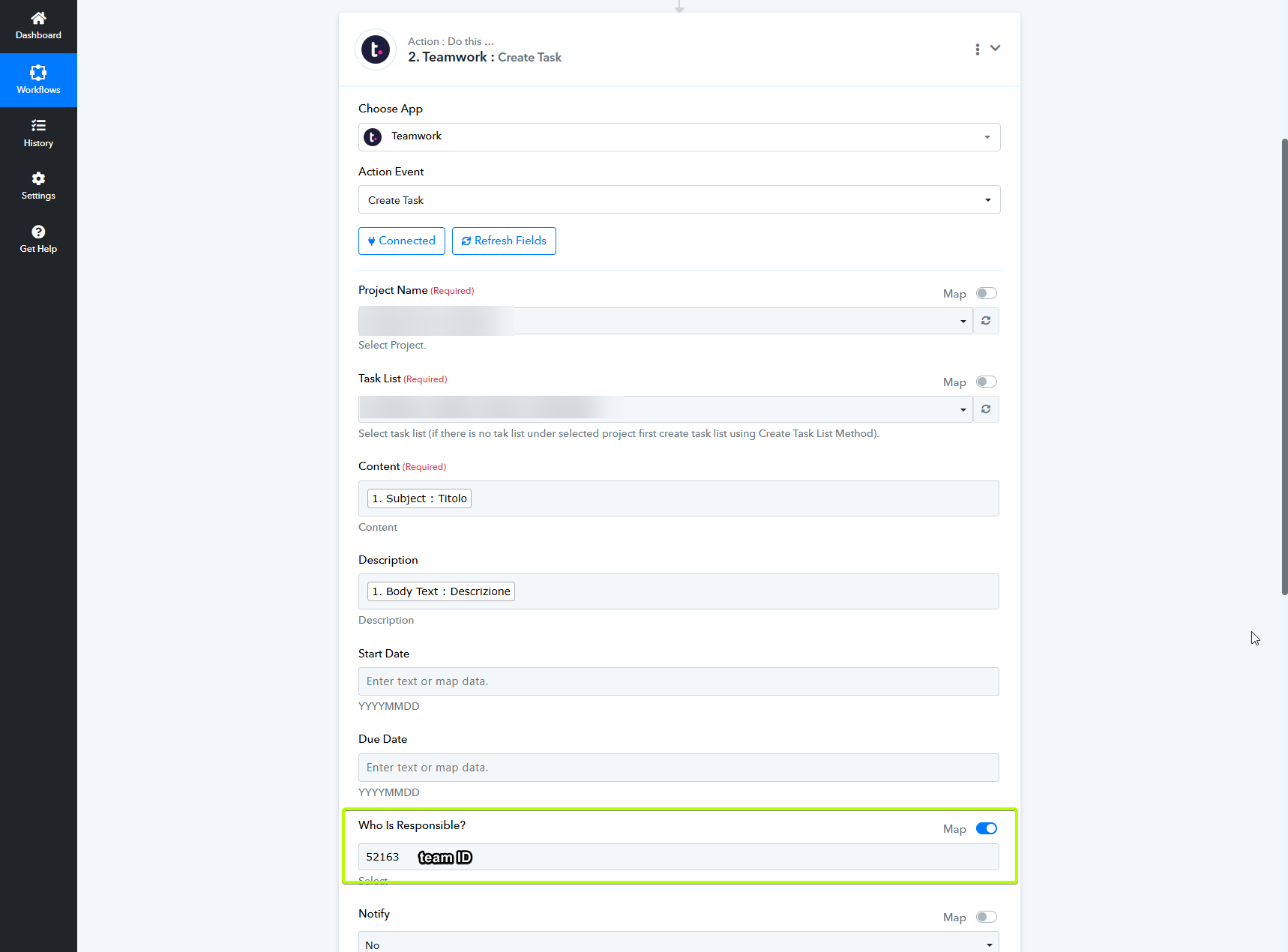Open the three-dot step options menu
Image resolution: width=1288 pixels, height=952 pixels.
coord(977,49)
